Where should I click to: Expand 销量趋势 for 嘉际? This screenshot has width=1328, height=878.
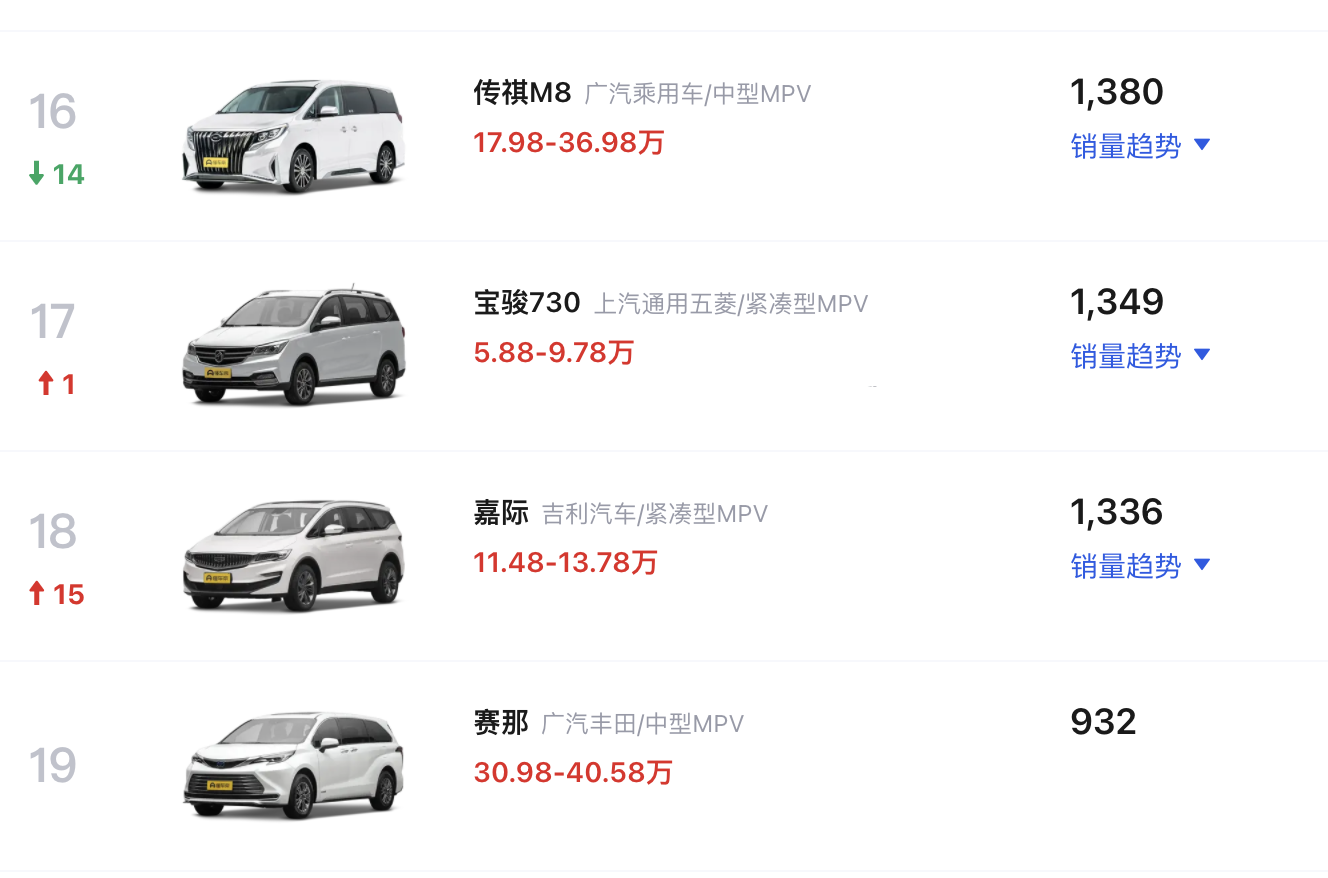click(x=1140, y=566)
